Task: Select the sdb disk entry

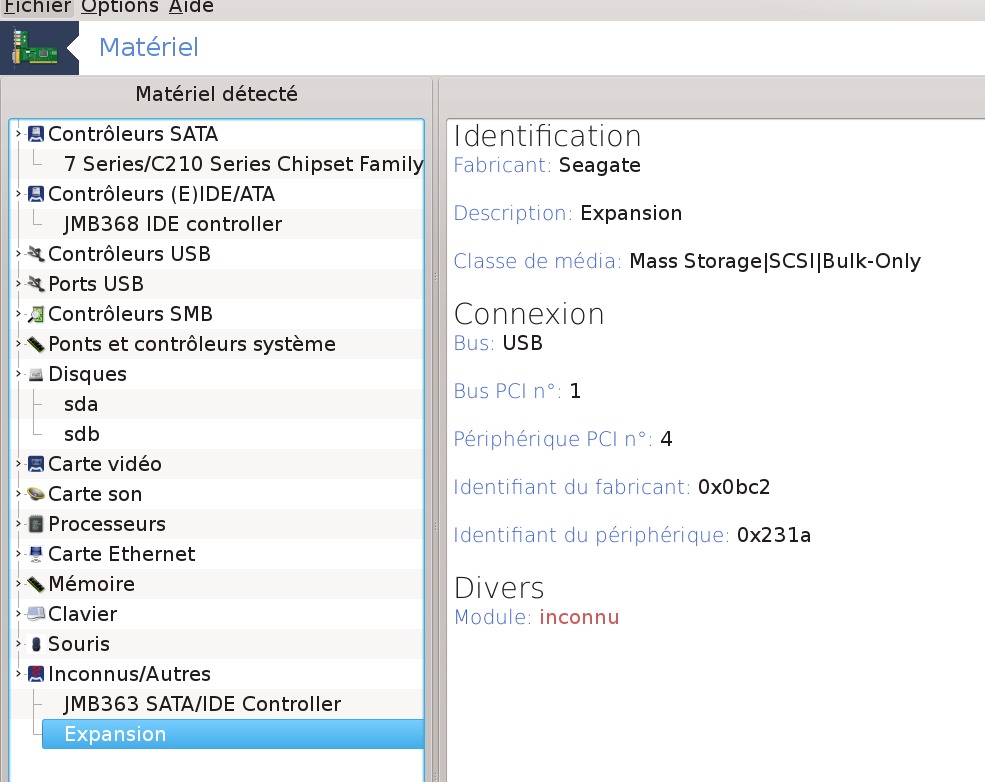Action: [x=81, y=434]
